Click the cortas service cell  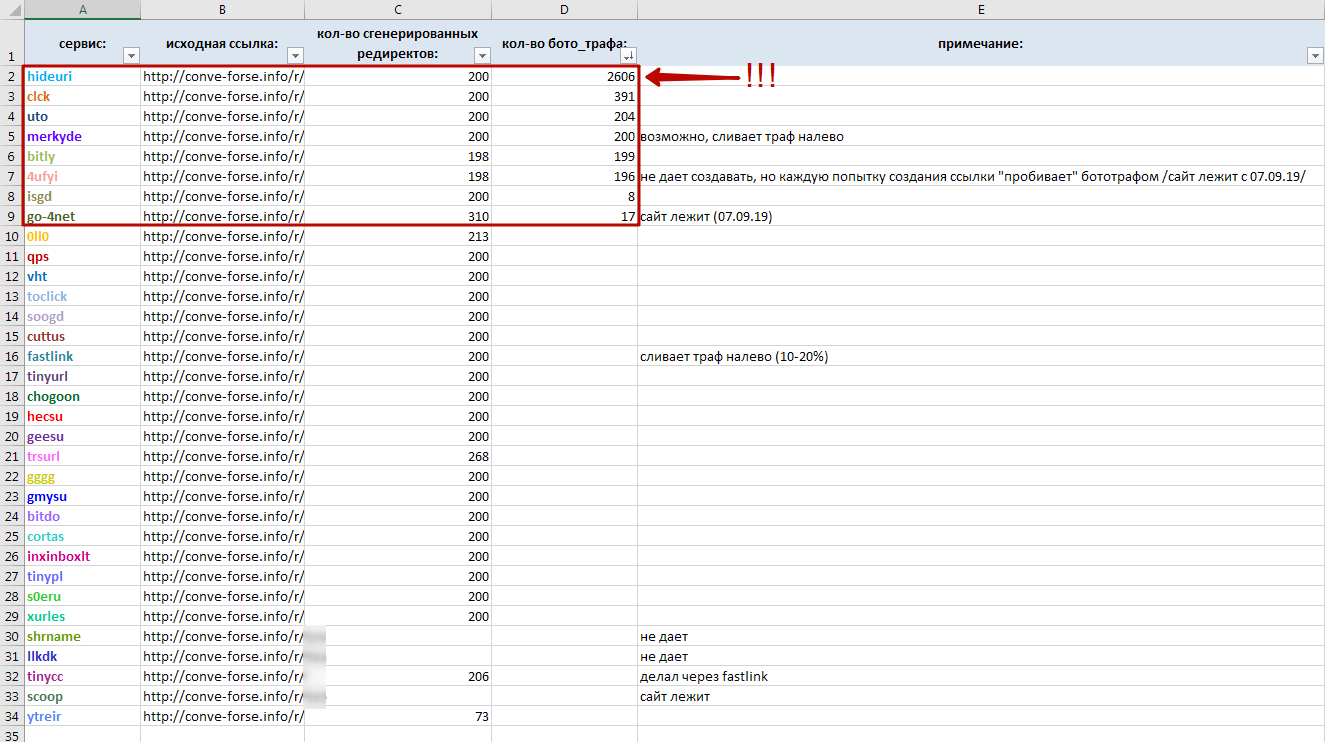click(x=82, y=536)
